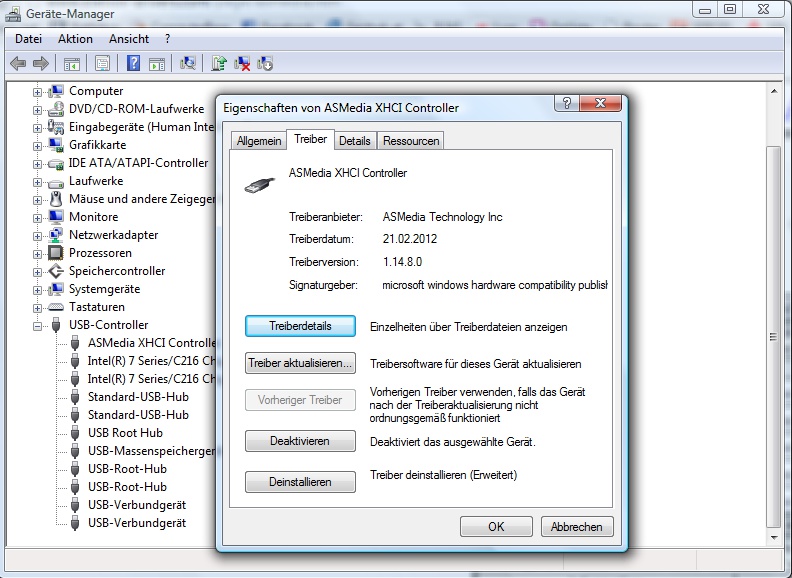Viewport: 792px width, 578px height.
Task: Click the ASMedia Technology Inc provider text
Action: 442,217
